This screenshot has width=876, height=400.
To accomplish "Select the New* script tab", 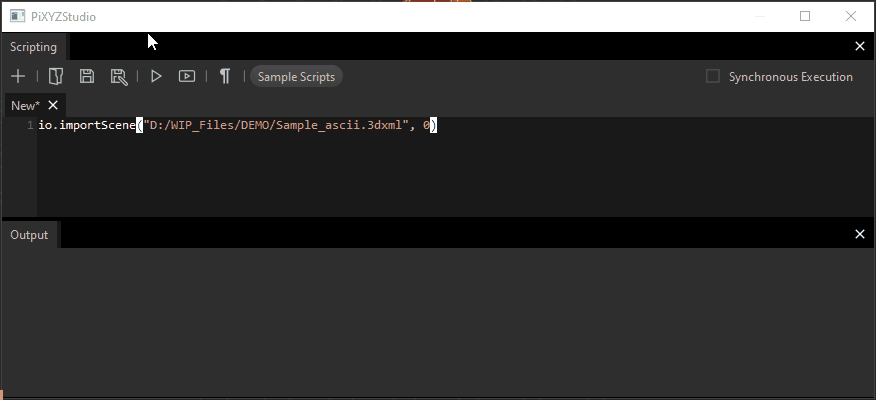I will click(24, 105).
